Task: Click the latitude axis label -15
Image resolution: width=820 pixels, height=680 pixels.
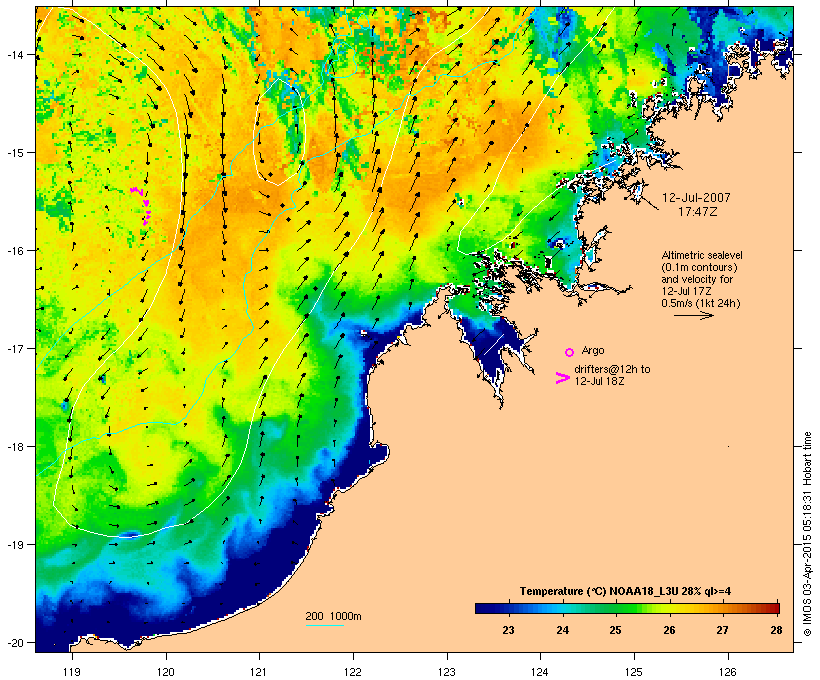Action: [x=15, y=153]
